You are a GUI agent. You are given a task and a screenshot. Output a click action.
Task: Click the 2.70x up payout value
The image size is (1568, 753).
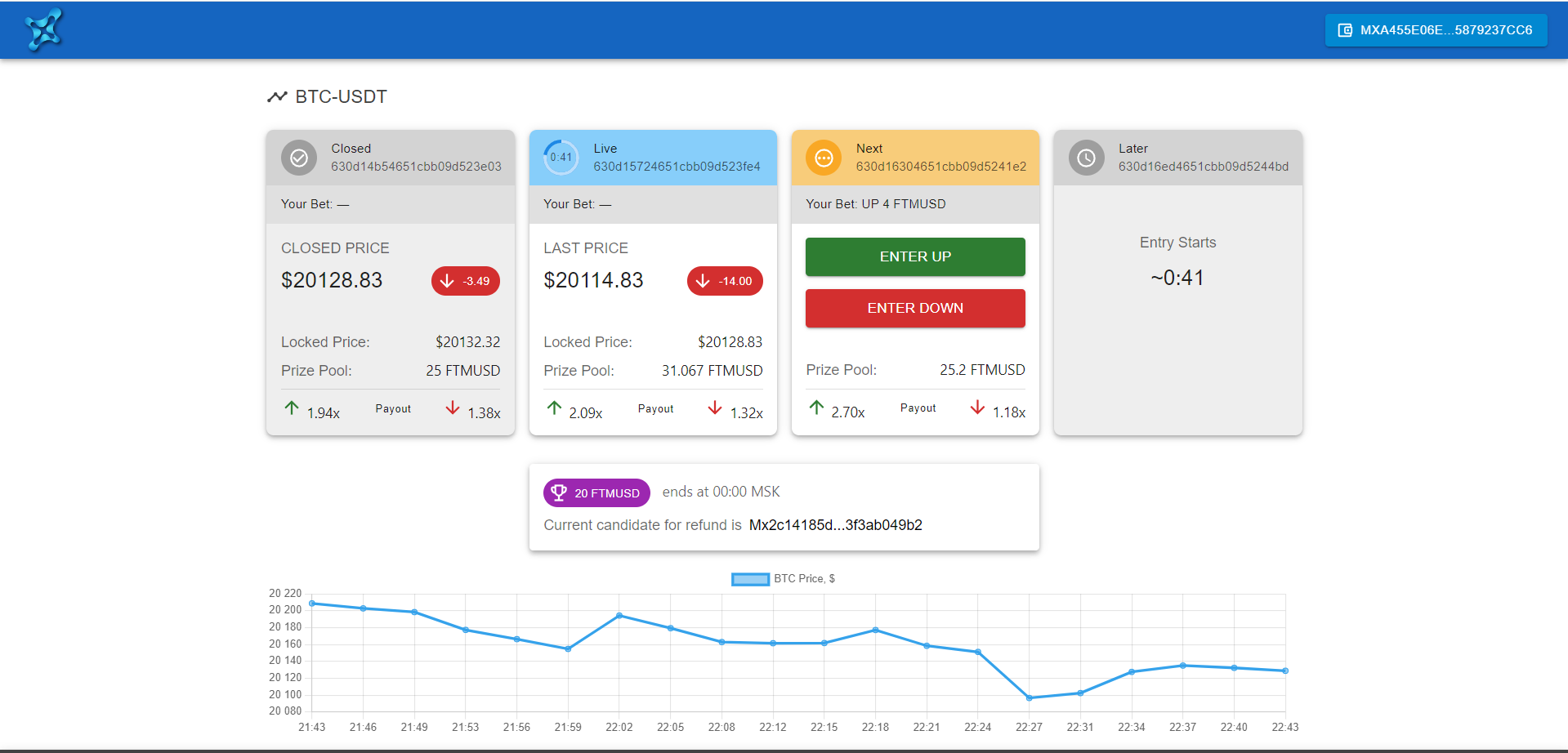pyautogui.click(x=848, y=412)
